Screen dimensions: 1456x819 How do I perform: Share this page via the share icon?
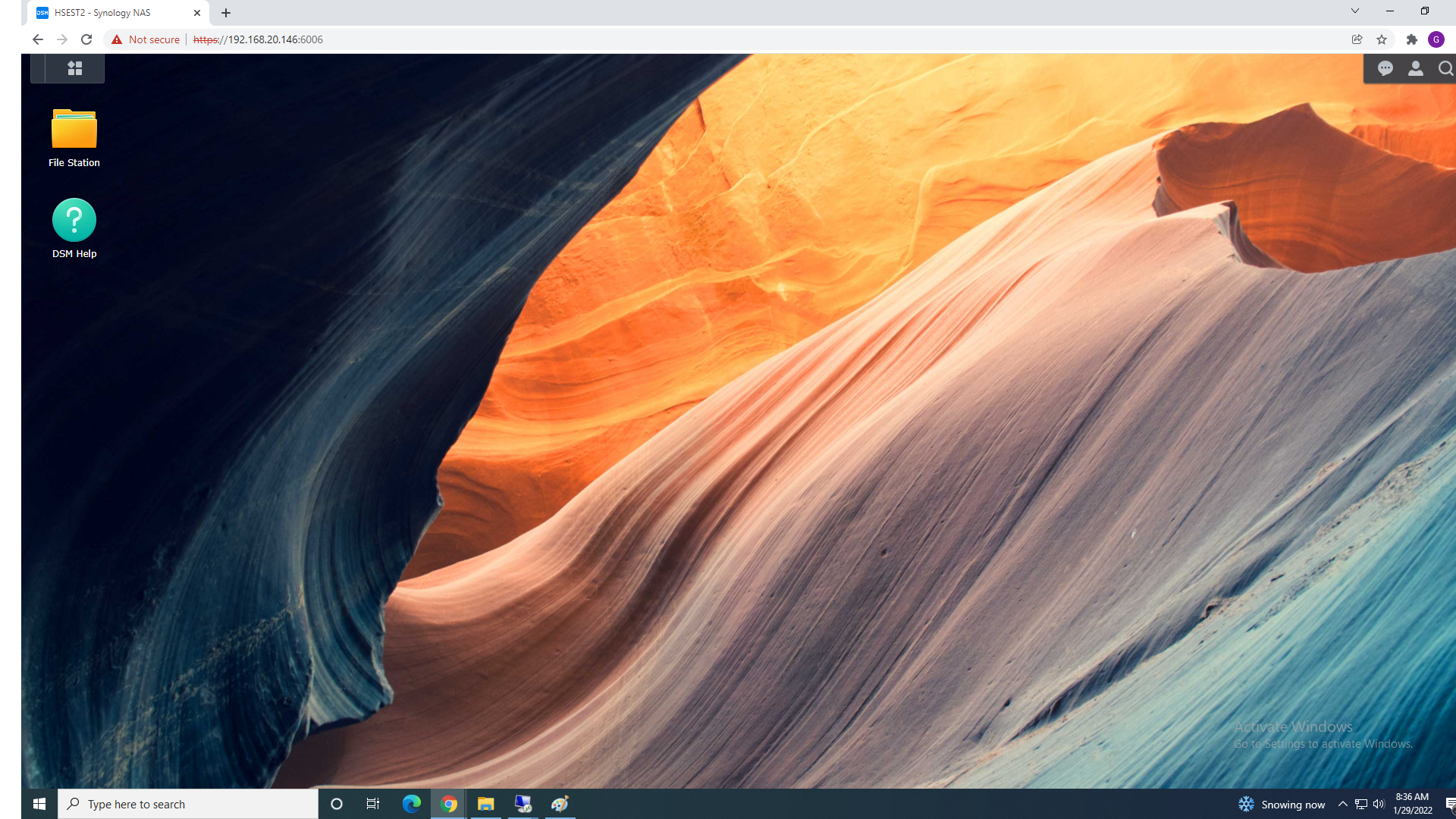pyautogui.click(x=1357, y=39)
